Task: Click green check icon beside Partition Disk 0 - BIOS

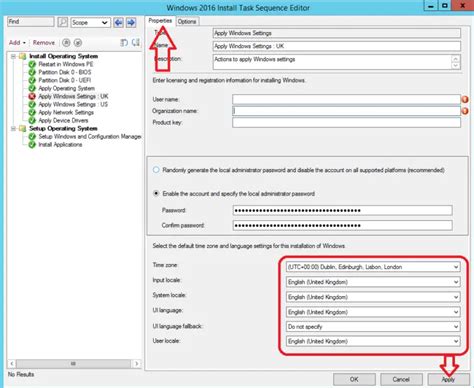Action: click(x=32, y=72)
